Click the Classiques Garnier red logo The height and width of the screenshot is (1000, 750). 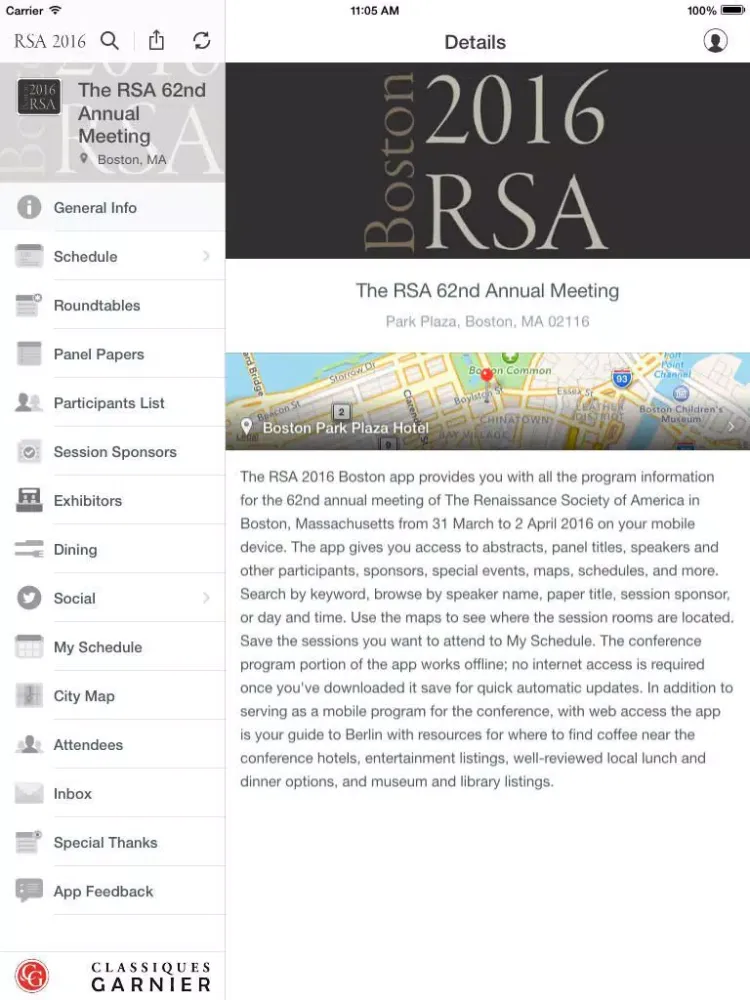tap(32, 976)
